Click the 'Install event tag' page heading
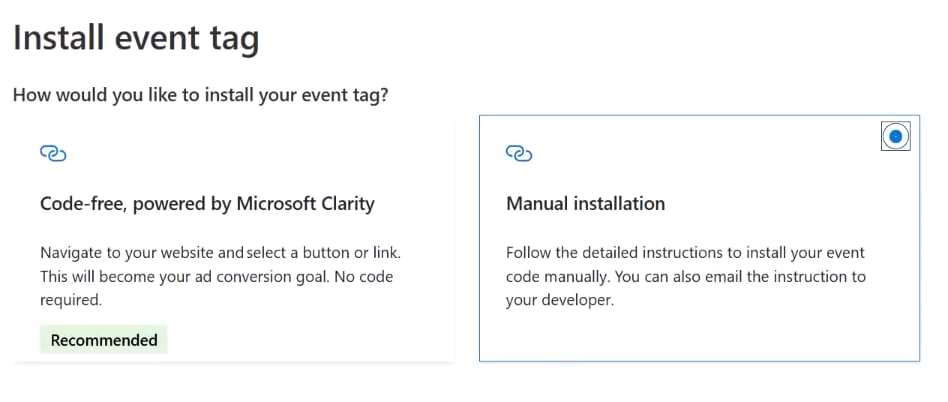This screenshot has height=402, width=948. [x=136, y=39]
